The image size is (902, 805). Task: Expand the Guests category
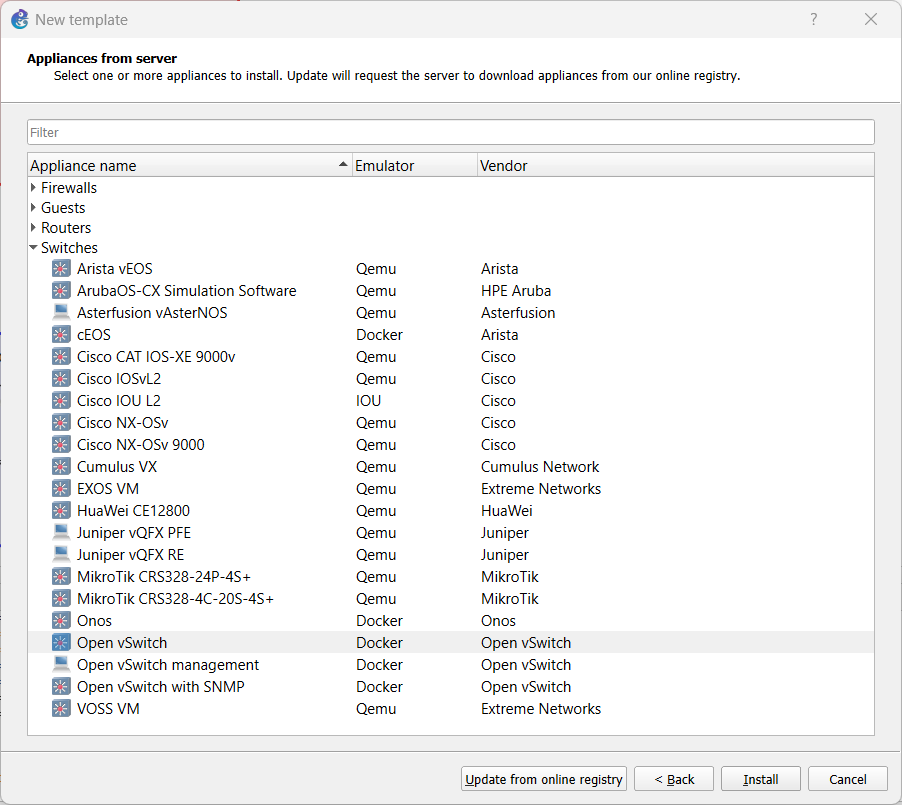pos(33,208)
